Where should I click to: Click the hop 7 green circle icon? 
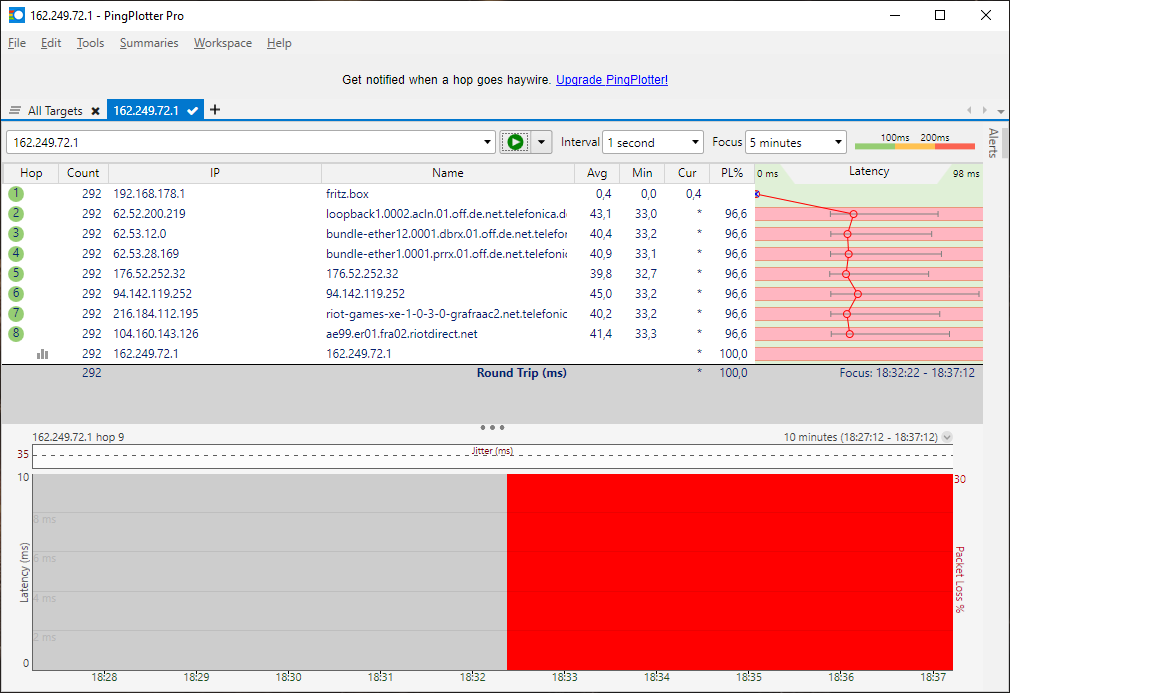[x=15, y=314]
